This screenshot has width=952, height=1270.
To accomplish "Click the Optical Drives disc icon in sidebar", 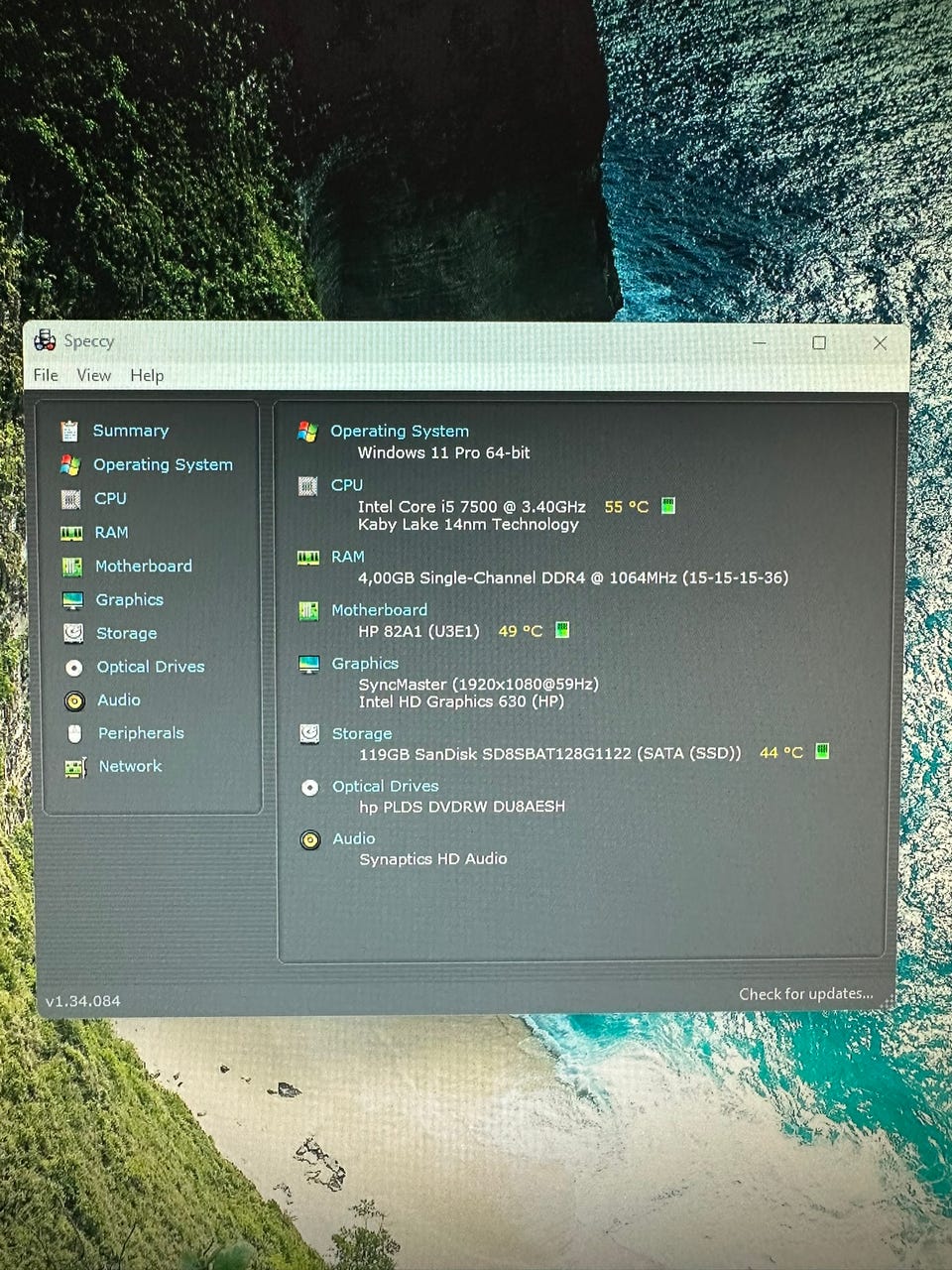I will 74,668.
